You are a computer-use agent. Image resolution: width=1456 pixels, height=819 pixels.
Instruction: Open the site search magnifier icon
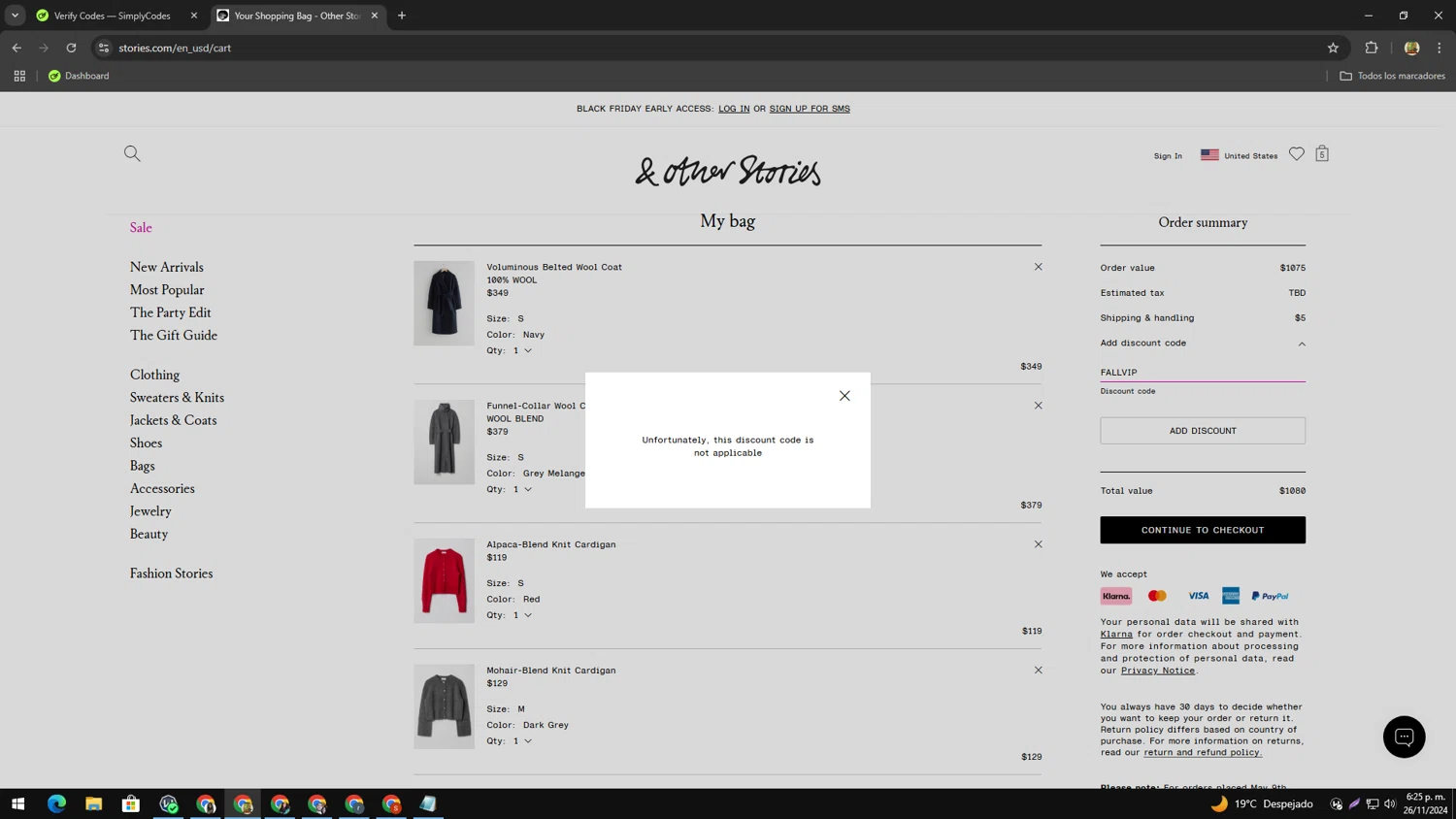pos(132,153)
